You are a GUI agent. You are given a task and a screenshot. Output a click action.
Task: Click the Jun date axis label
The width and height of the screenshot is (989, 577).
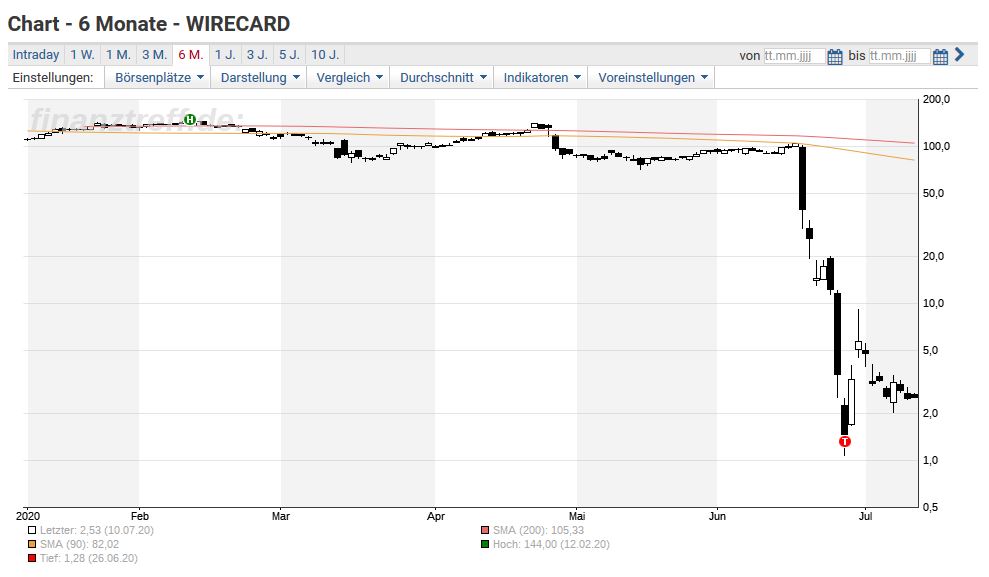(717, 516)
